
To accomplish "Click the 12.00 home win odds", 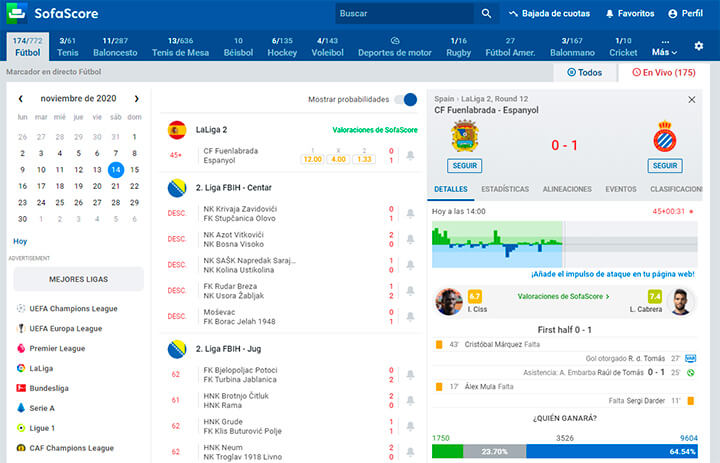I will (312, 159).
